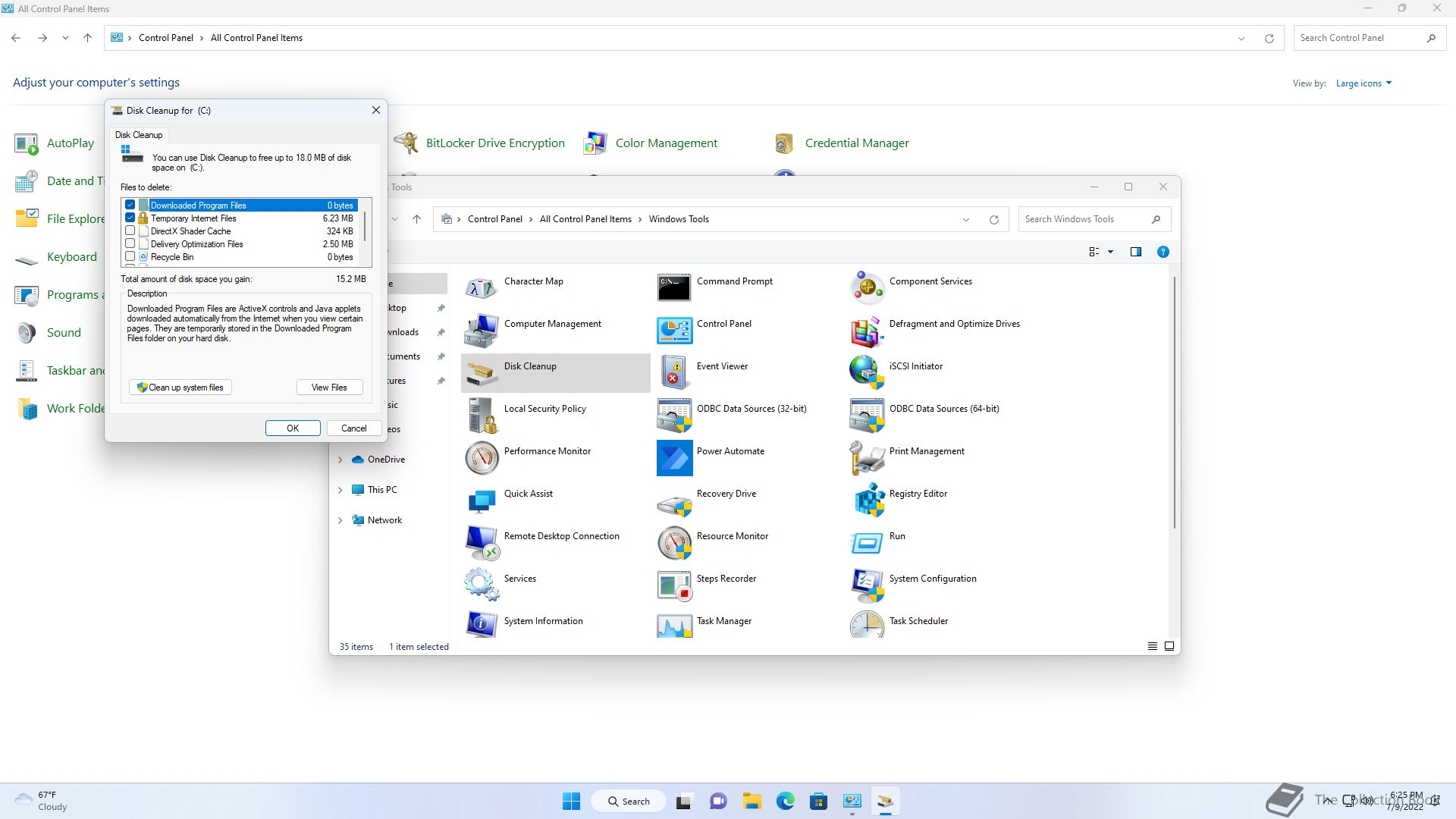Open Services icon
This screenshot has height=819, width=1456.
point(482,585)
